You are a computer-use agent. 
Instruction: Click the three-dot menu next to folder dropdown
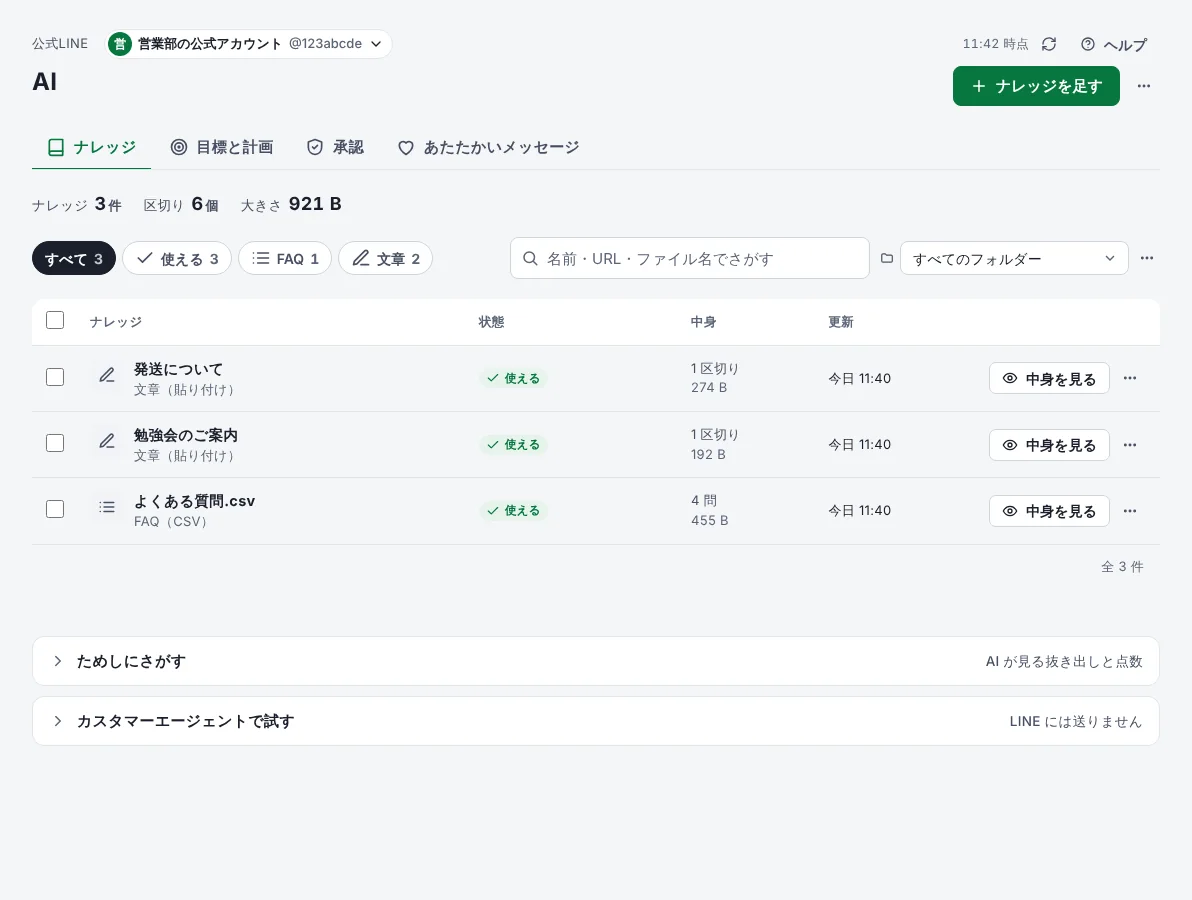point(1146,258)
